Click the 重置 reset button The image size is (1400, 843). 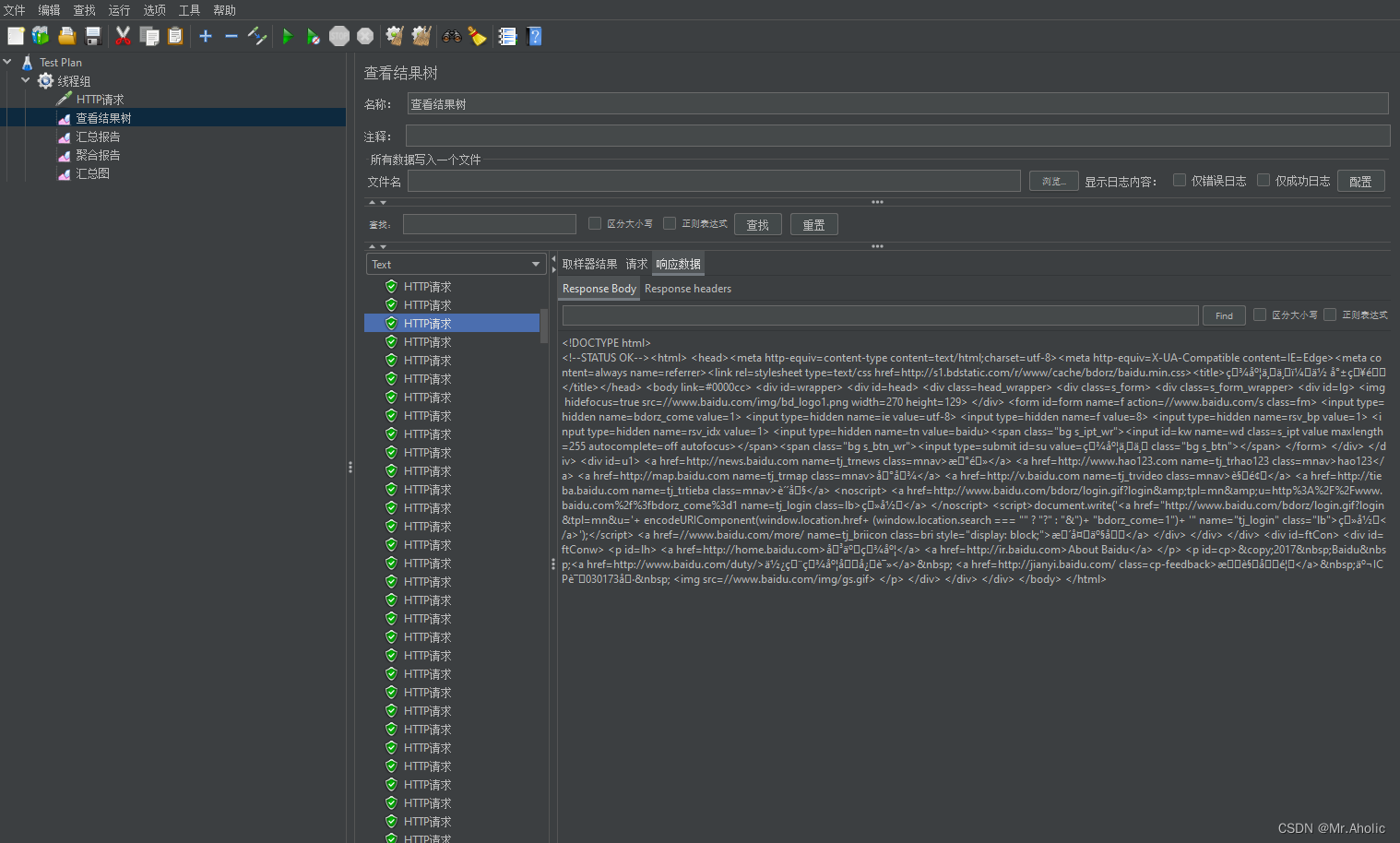(813, 224)
